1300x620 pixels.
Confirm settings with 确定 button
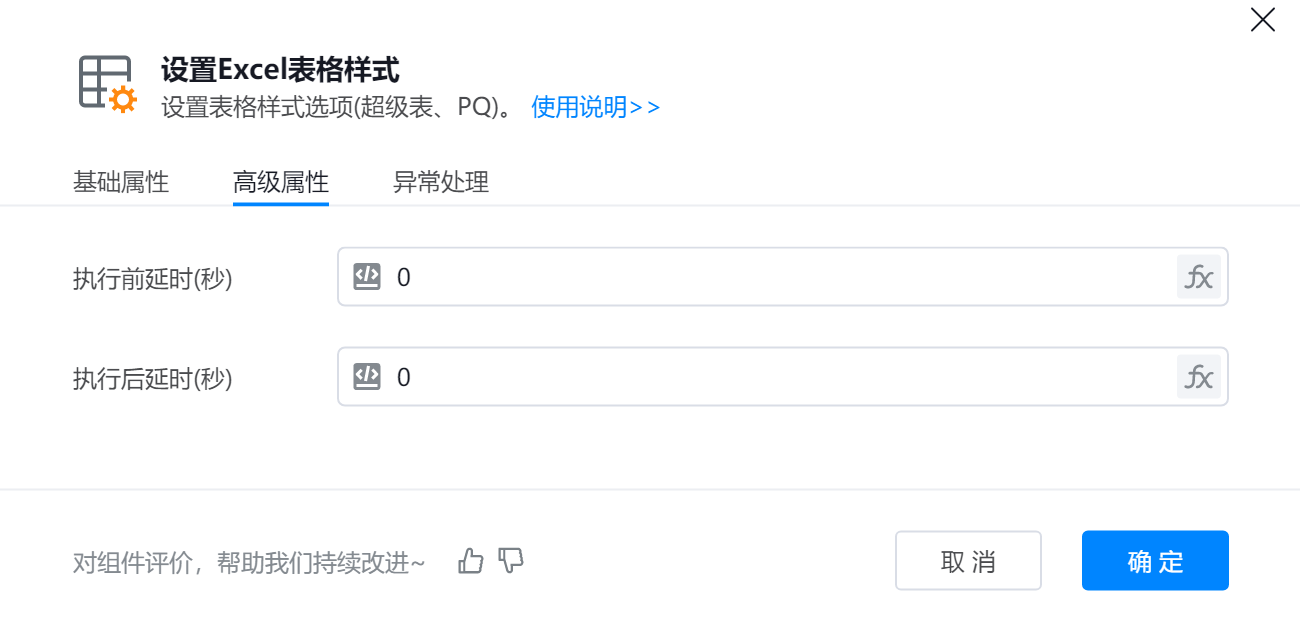[x=1155, y=561]
